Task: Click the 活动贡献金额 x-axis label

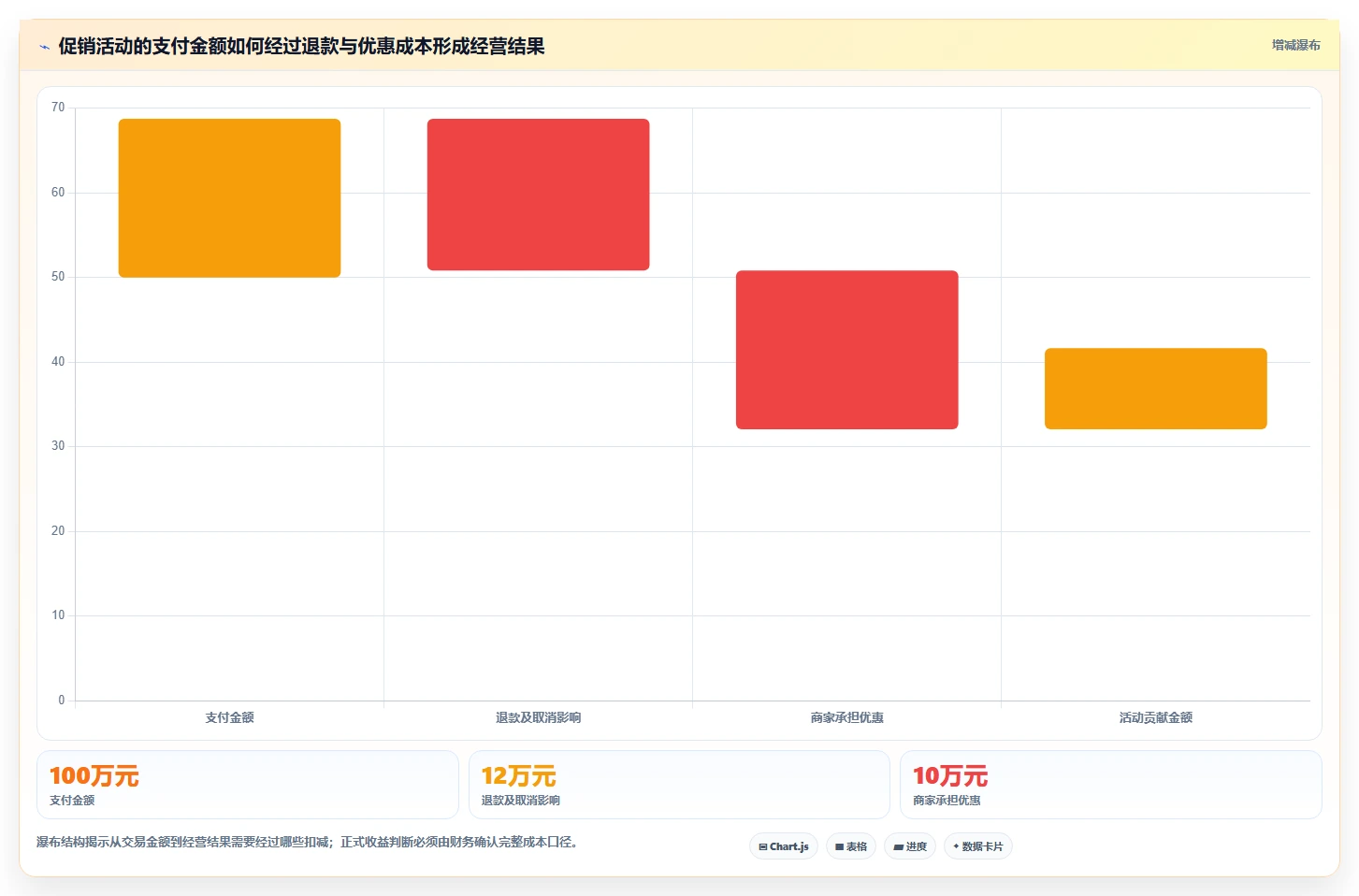Action: (1155, 717)
